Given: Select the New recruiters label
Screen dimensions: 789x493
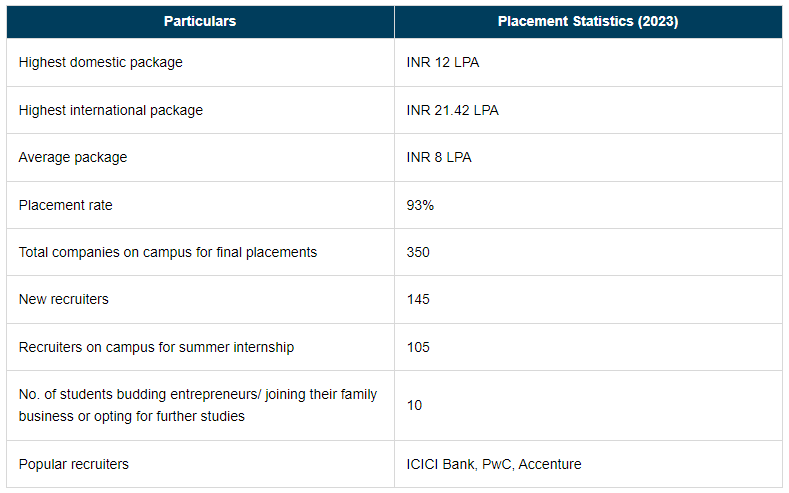Looking at the screenshot, I should tap(64, 299).
